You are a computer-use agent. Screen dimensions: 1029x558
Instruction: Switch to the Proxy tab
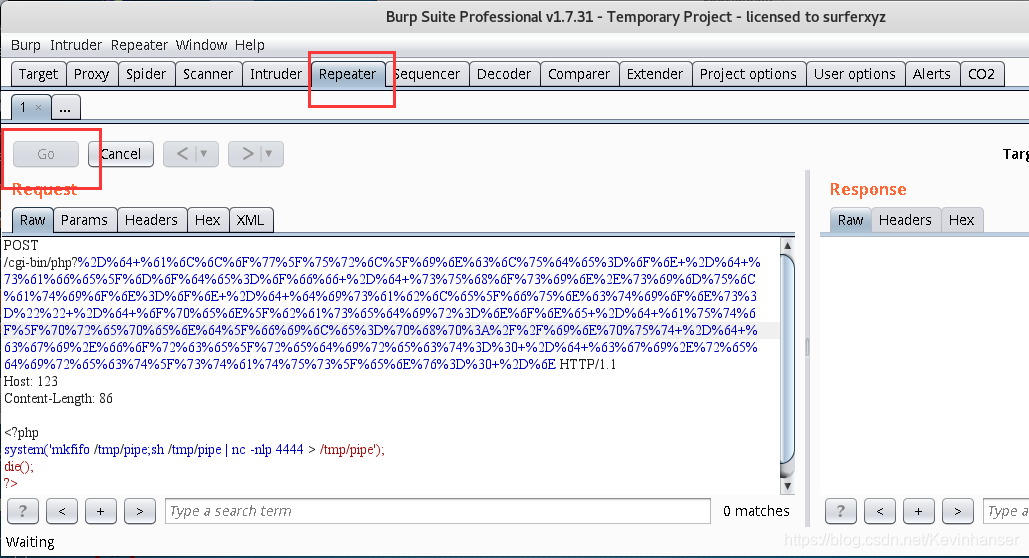click(91, 74)
